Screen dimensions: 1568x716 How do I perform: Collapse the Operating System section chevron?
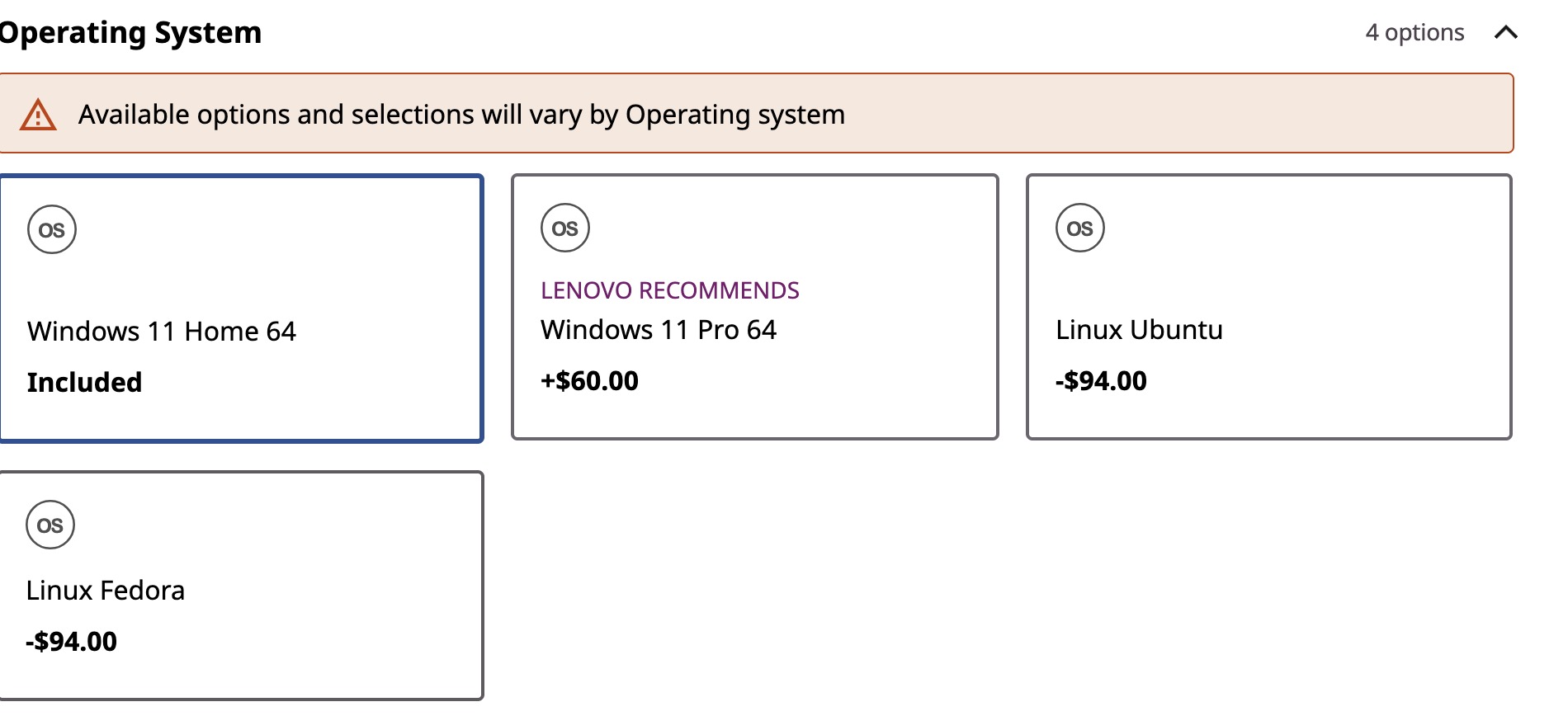coord(1506,32)
